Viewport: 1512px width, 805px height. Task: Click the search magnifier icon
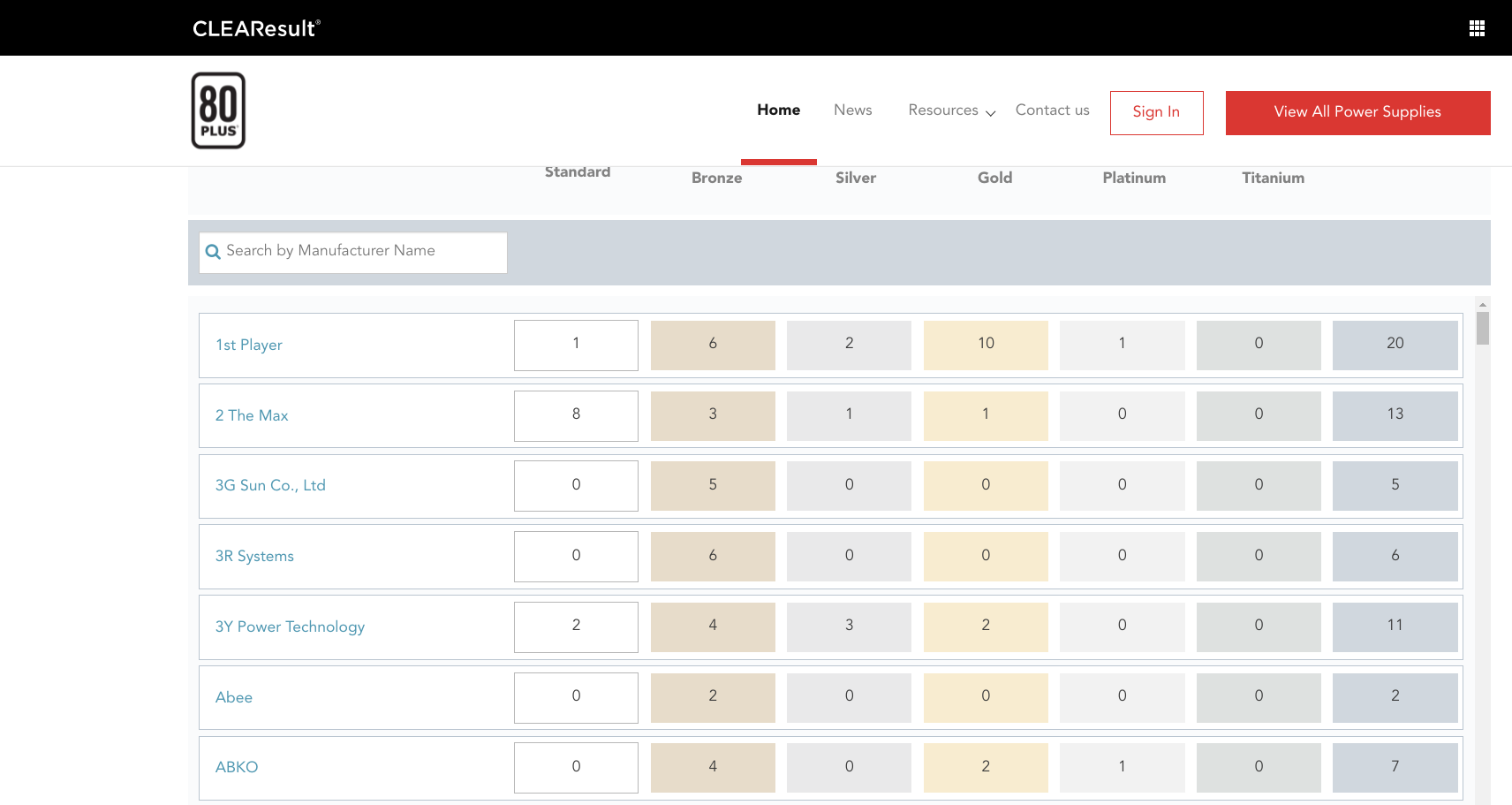(x=213, y=252)
